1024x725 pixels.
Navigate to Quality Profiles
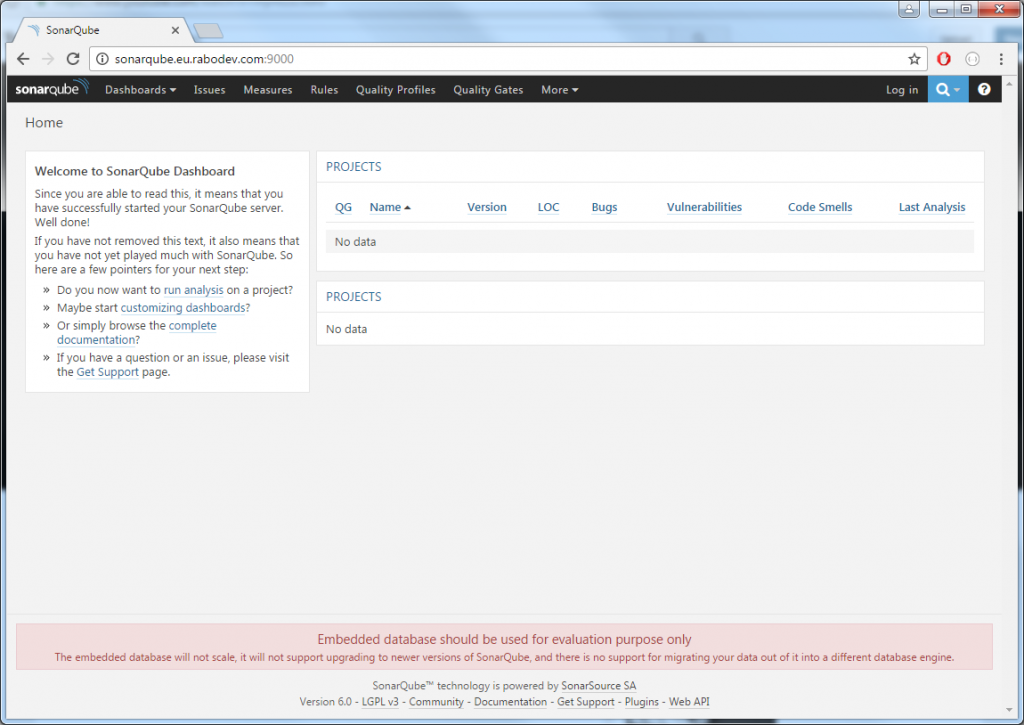coord(396,89)
